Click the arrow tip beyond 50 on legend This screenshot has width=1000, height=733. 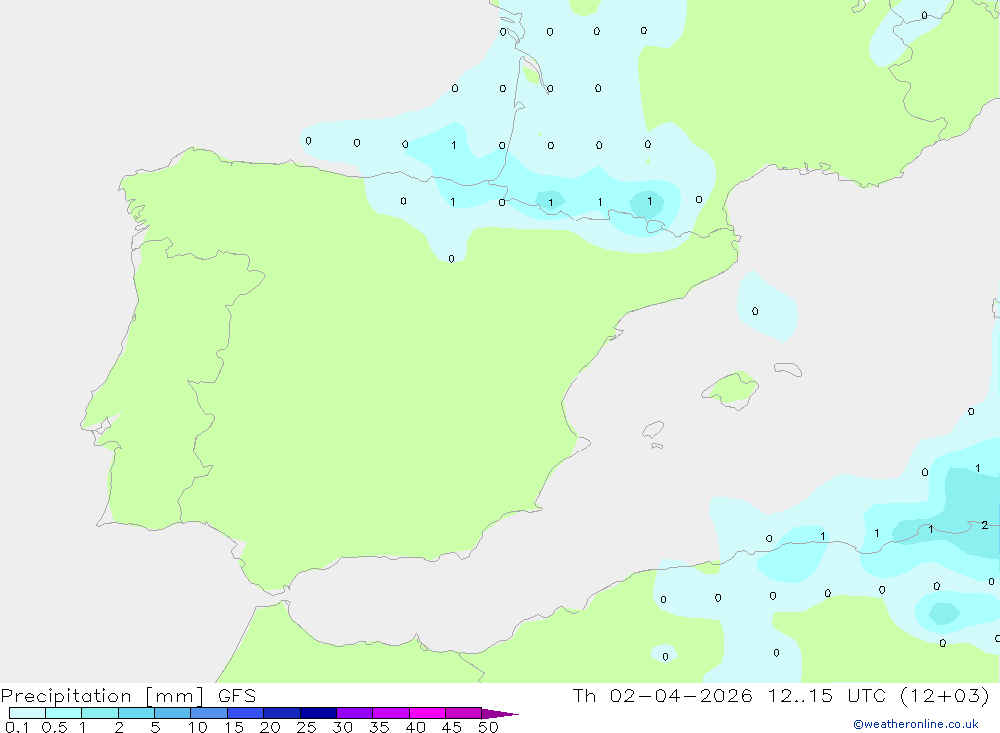click(x=500, y=713)
